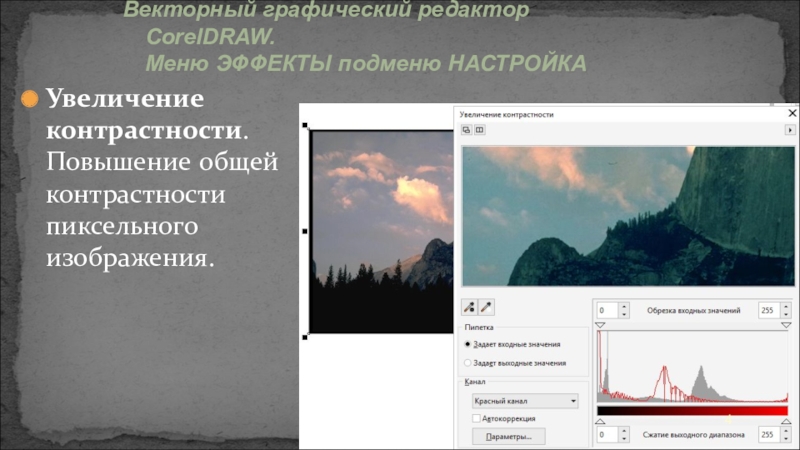Click the red gradient output bar
Viewport: 800px width, 450px height.
pyautogui.click(x=692, y=411)
